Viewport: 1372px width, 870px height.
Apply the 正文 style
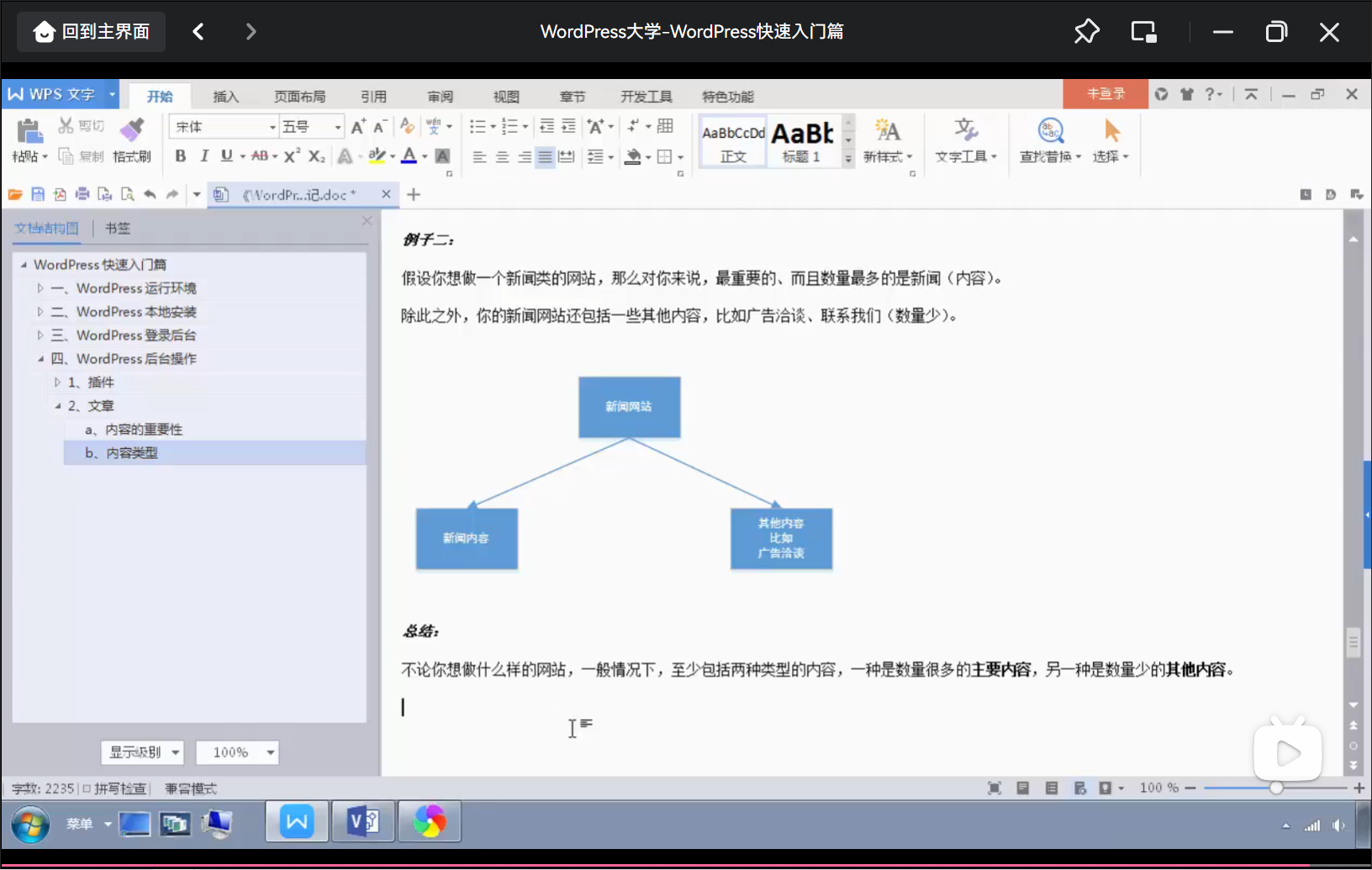pyautogui.click(x=733, y=141)
